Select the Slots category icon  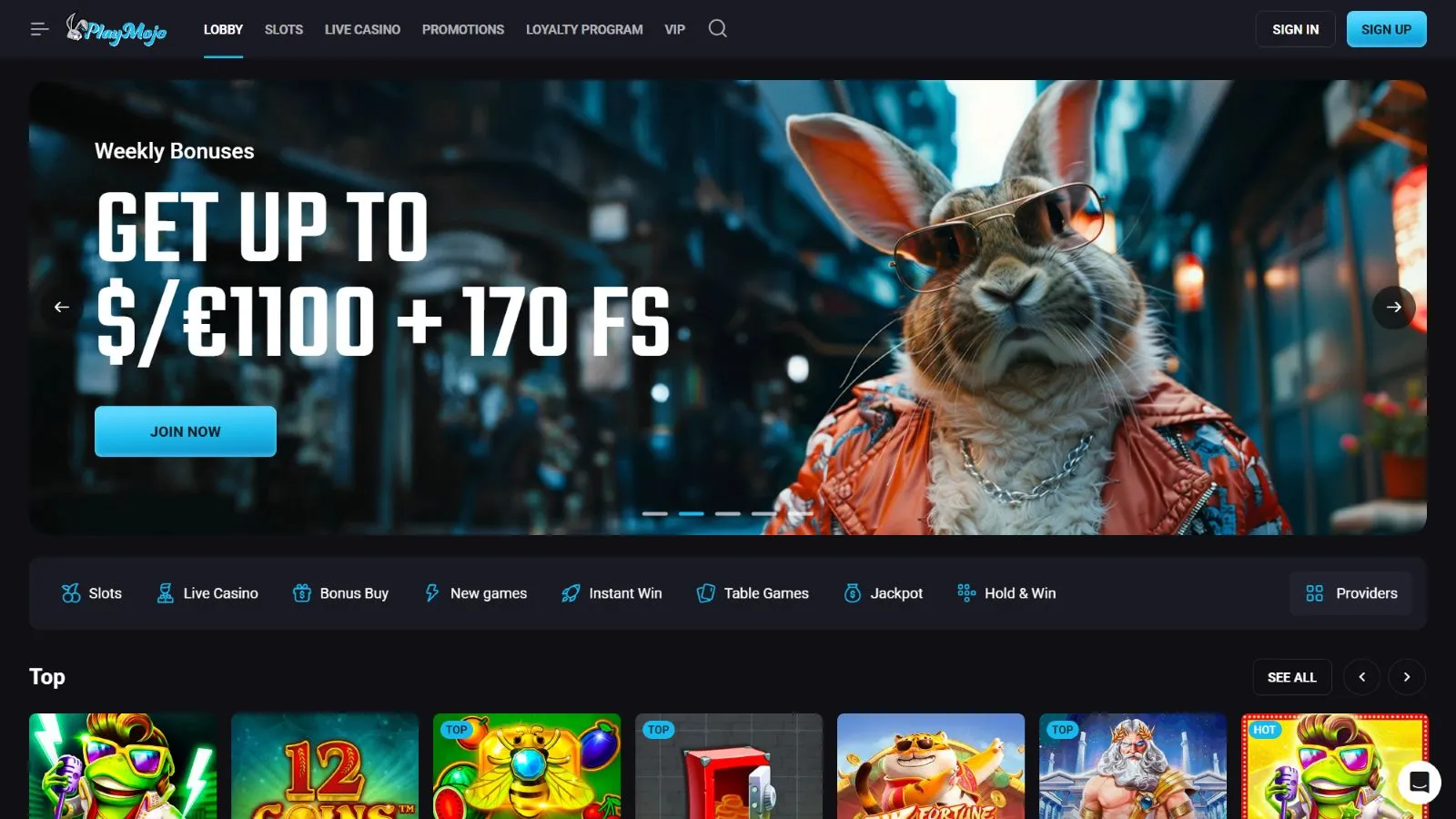point(71,593)
